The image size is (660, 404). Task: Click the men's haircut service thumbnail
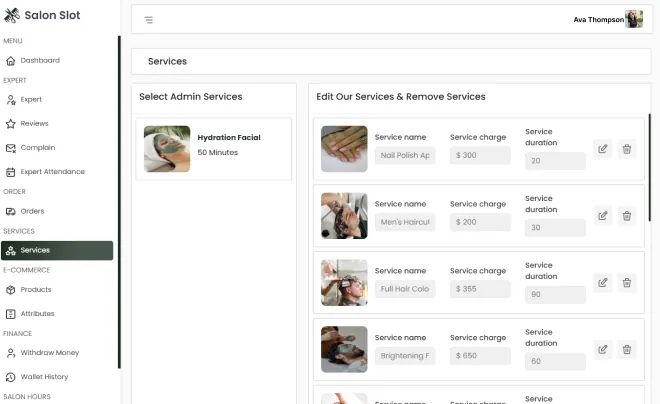(344, 216)
